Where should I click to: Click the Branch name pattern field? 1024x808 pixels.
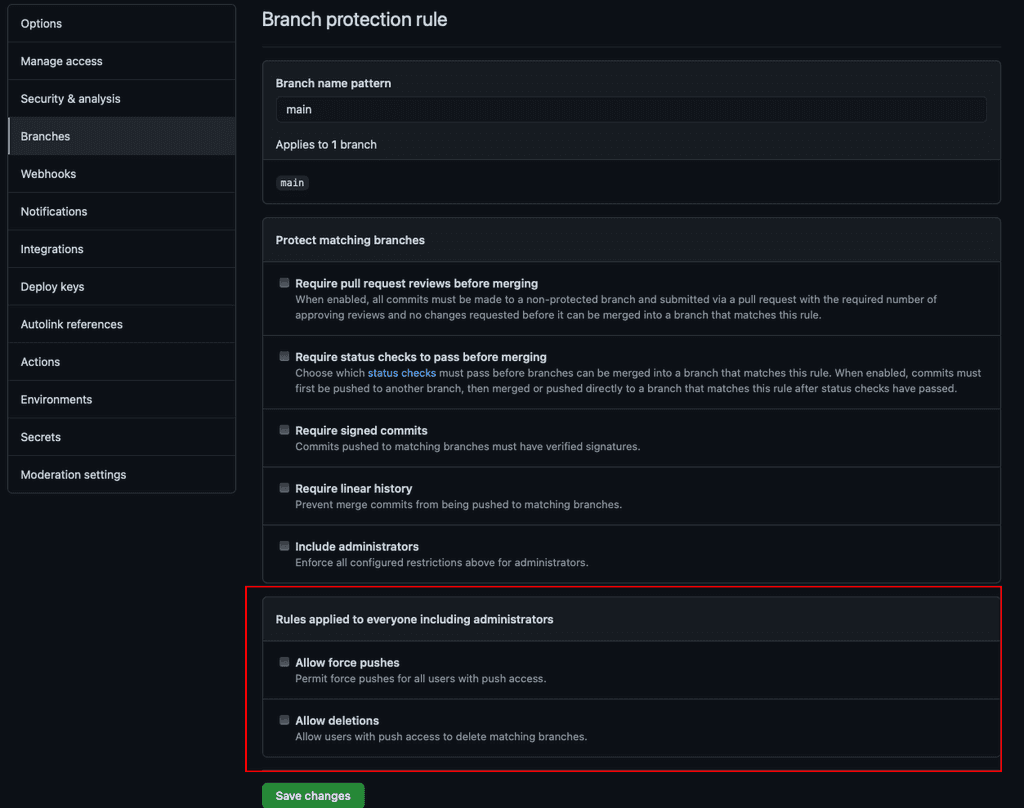[630, 110]
